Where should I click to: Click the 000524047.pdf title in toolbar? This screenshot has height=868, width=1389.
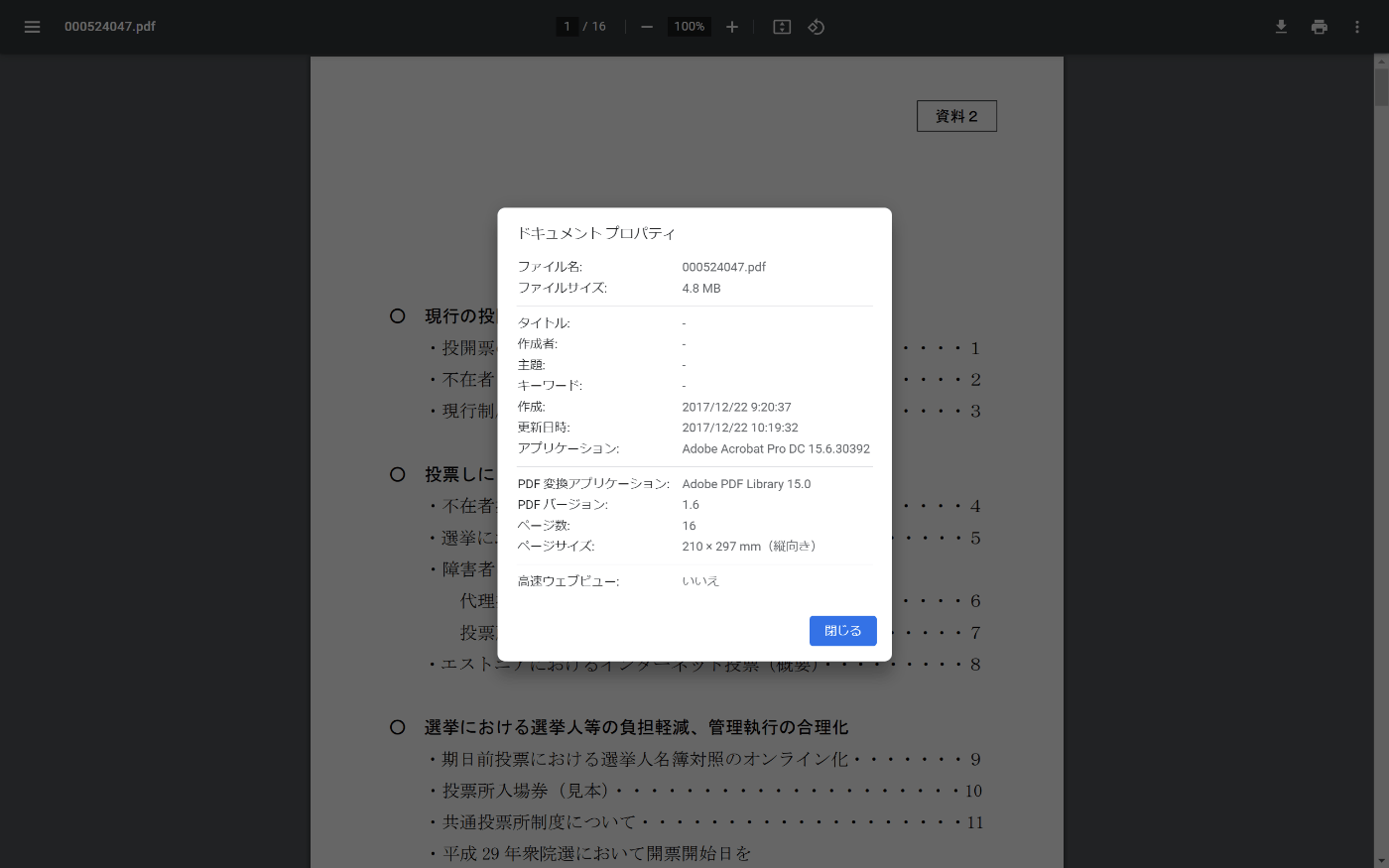point(110,27)
